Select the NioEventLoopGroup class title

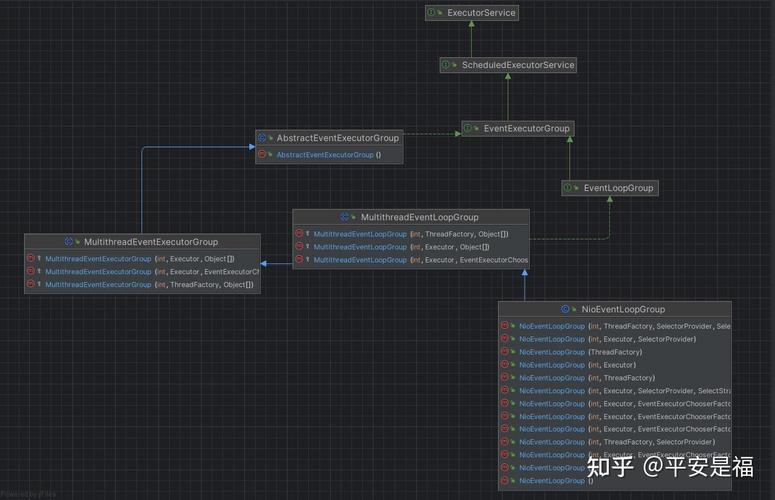pyautogui.click(x=623, y=309)
